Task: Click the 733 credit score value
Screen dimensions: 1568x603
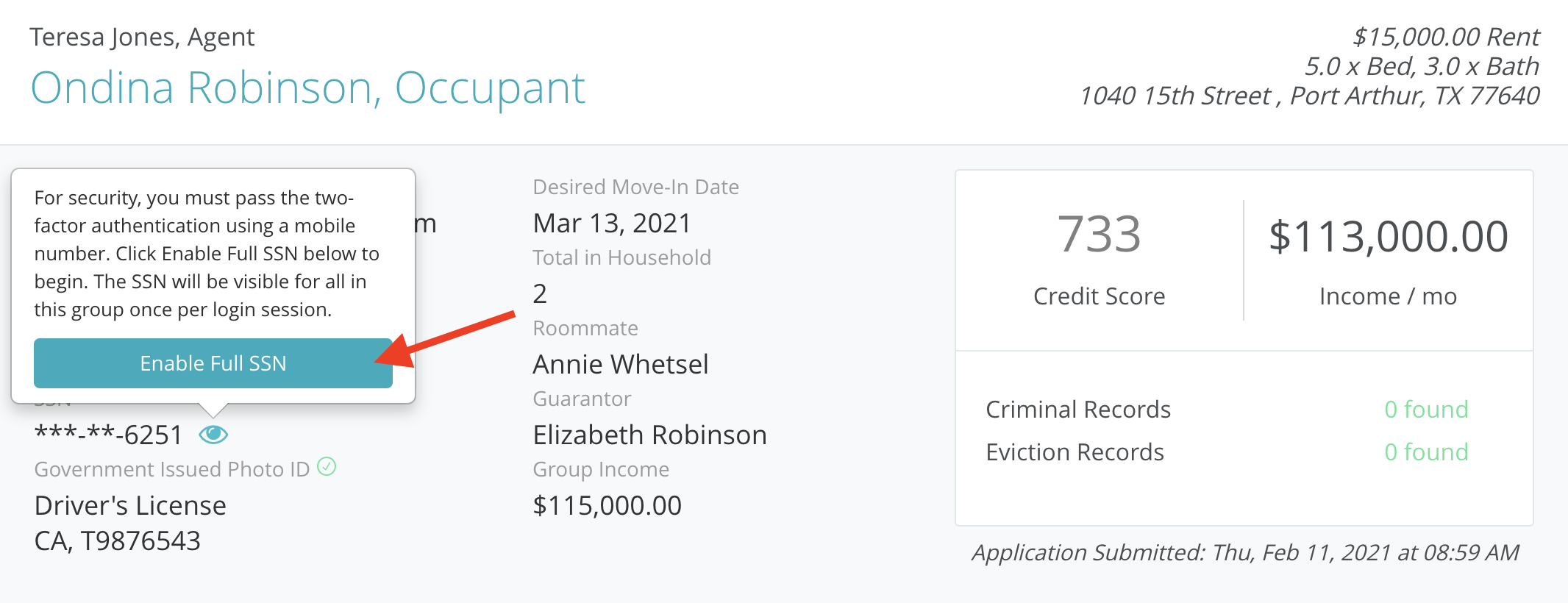Action: pyautogui.click(x=1099, y=235)
